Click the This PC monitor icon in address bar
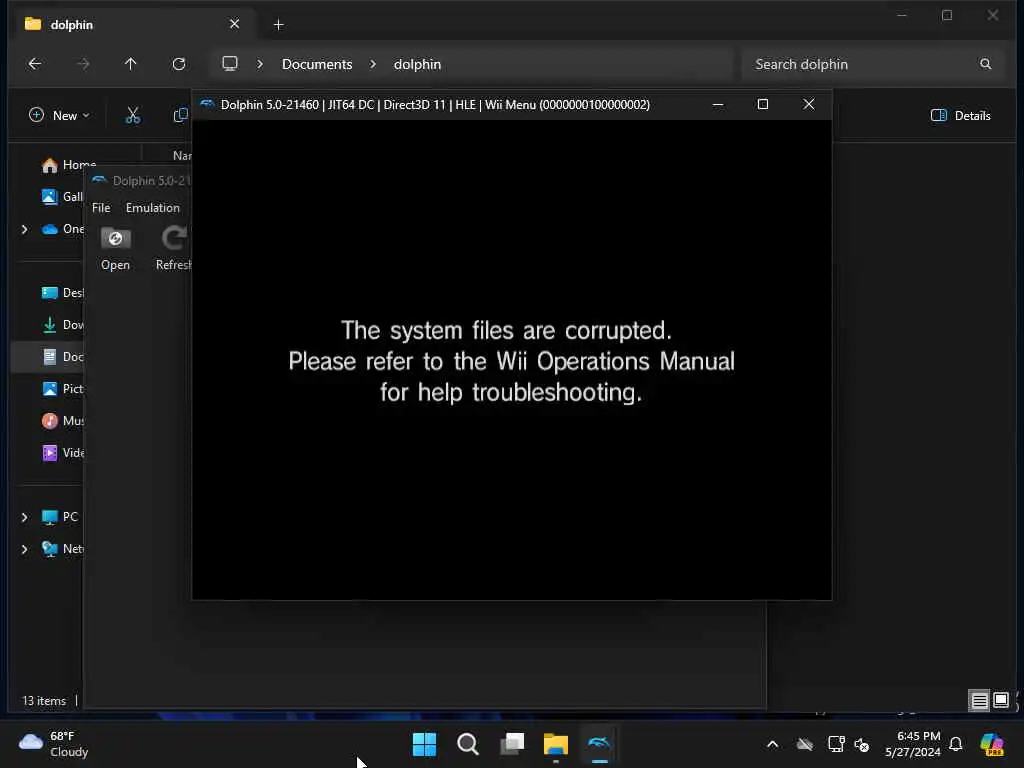1024x768 pixels. [x=230, y=63]
